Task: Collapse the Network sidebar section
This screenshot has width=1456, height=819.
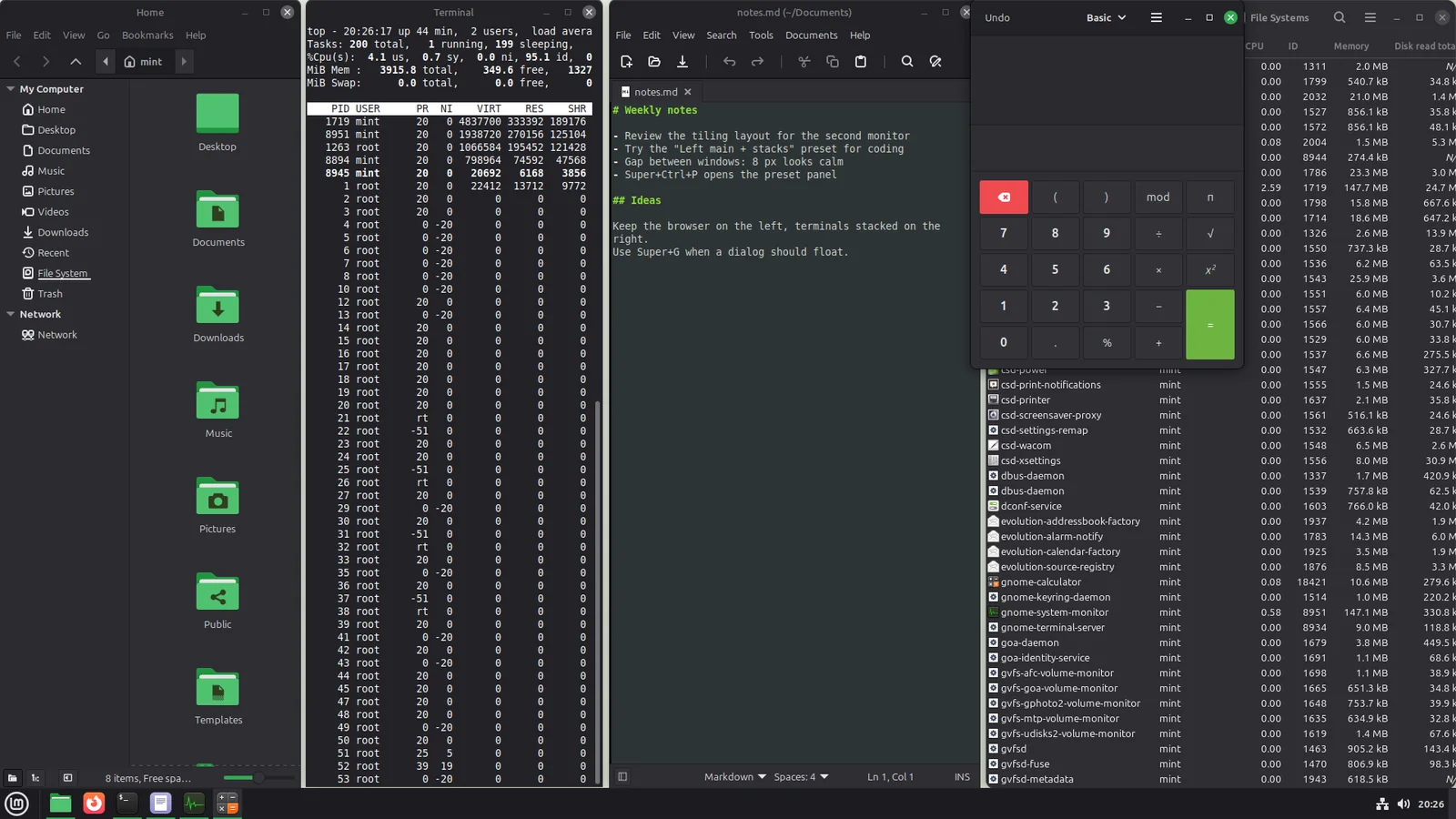Action: pos(11,315)
